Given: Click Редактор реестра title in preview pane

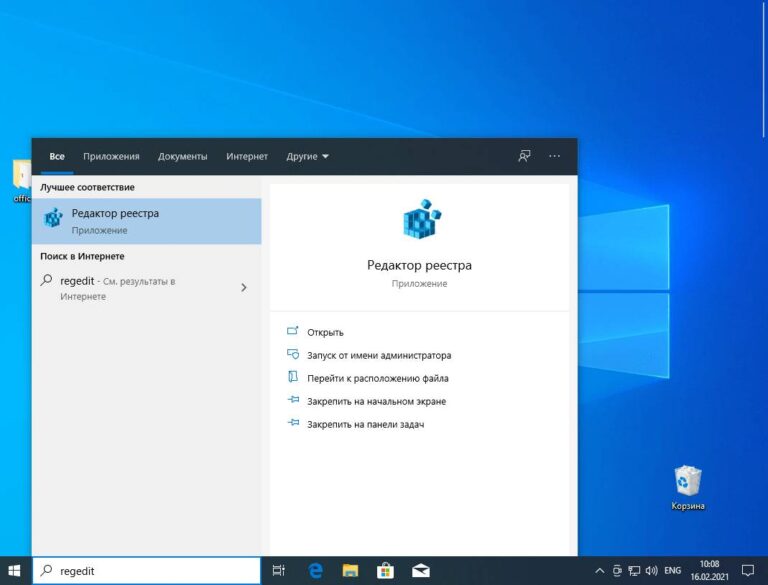Looking at the screenshot, I should [x=419, y=265].
